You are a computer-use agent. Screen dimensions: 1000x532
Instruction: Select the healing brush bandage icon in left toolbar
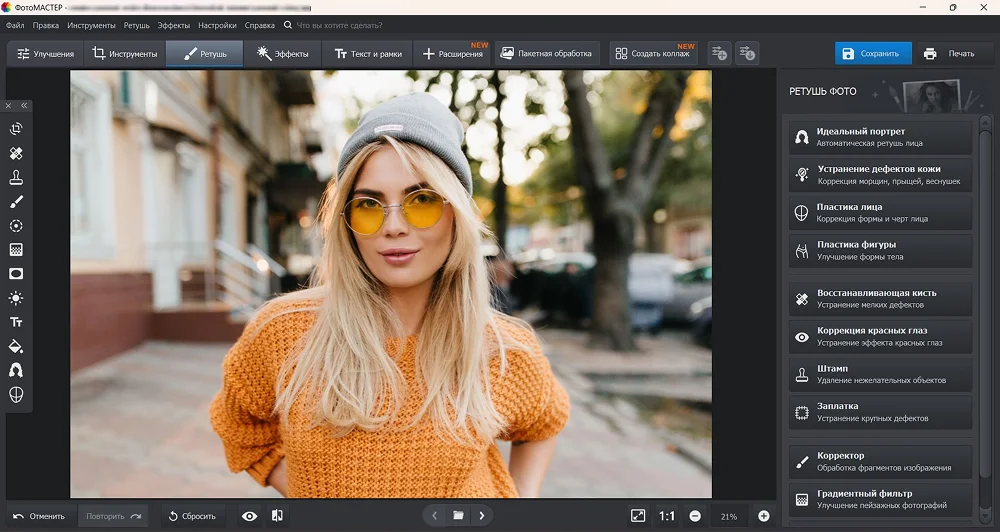16,153
